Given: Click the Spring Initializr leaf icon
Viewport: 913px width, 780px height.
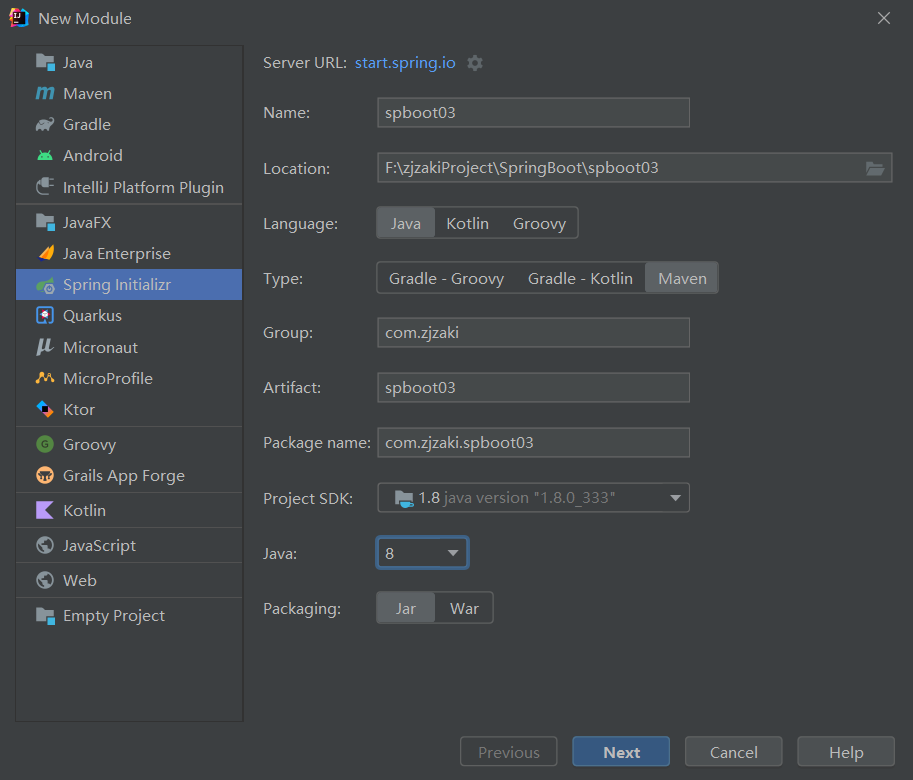Looking at the screenshot, I should click(45, 285).
